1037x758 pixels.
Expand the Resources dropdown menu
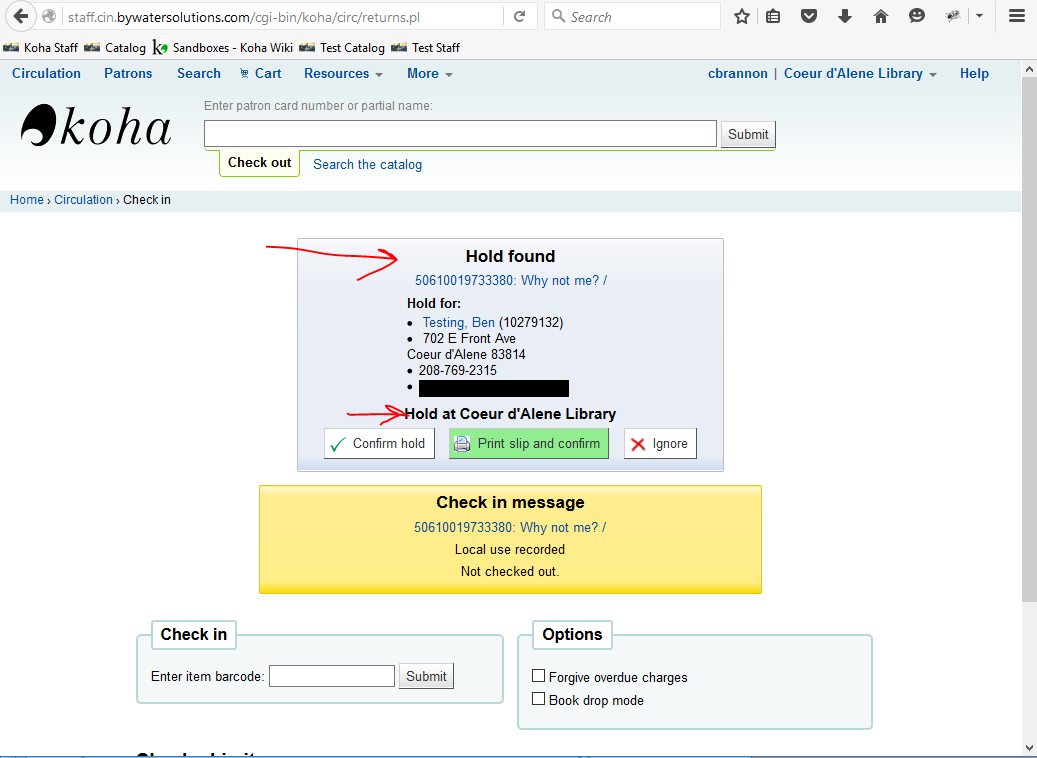pyautogui.click(x=343, y=73)
